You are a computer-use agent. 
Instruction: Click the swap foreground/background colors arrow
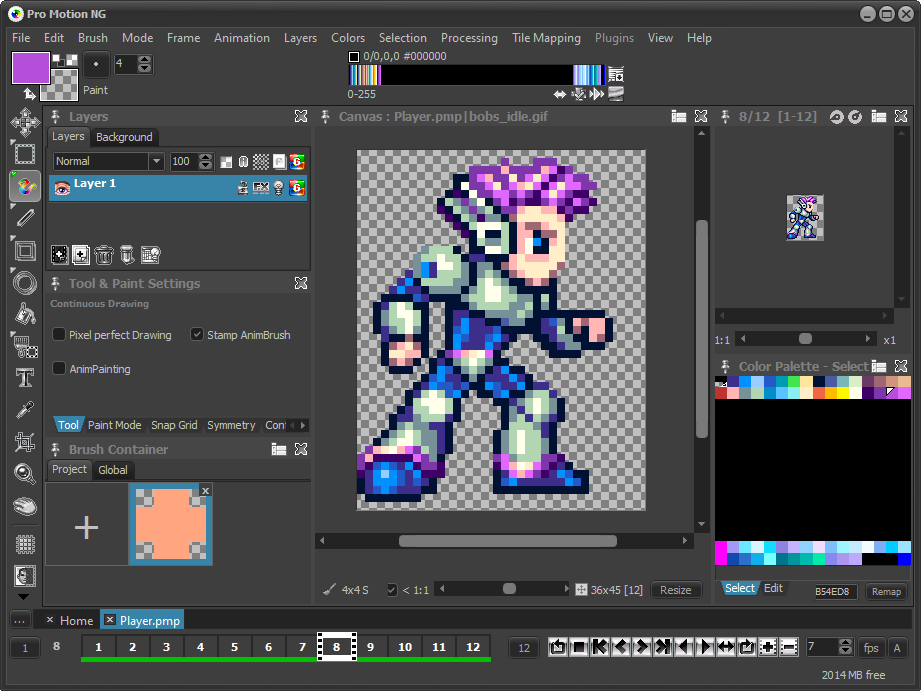click(x=29, y=93)
